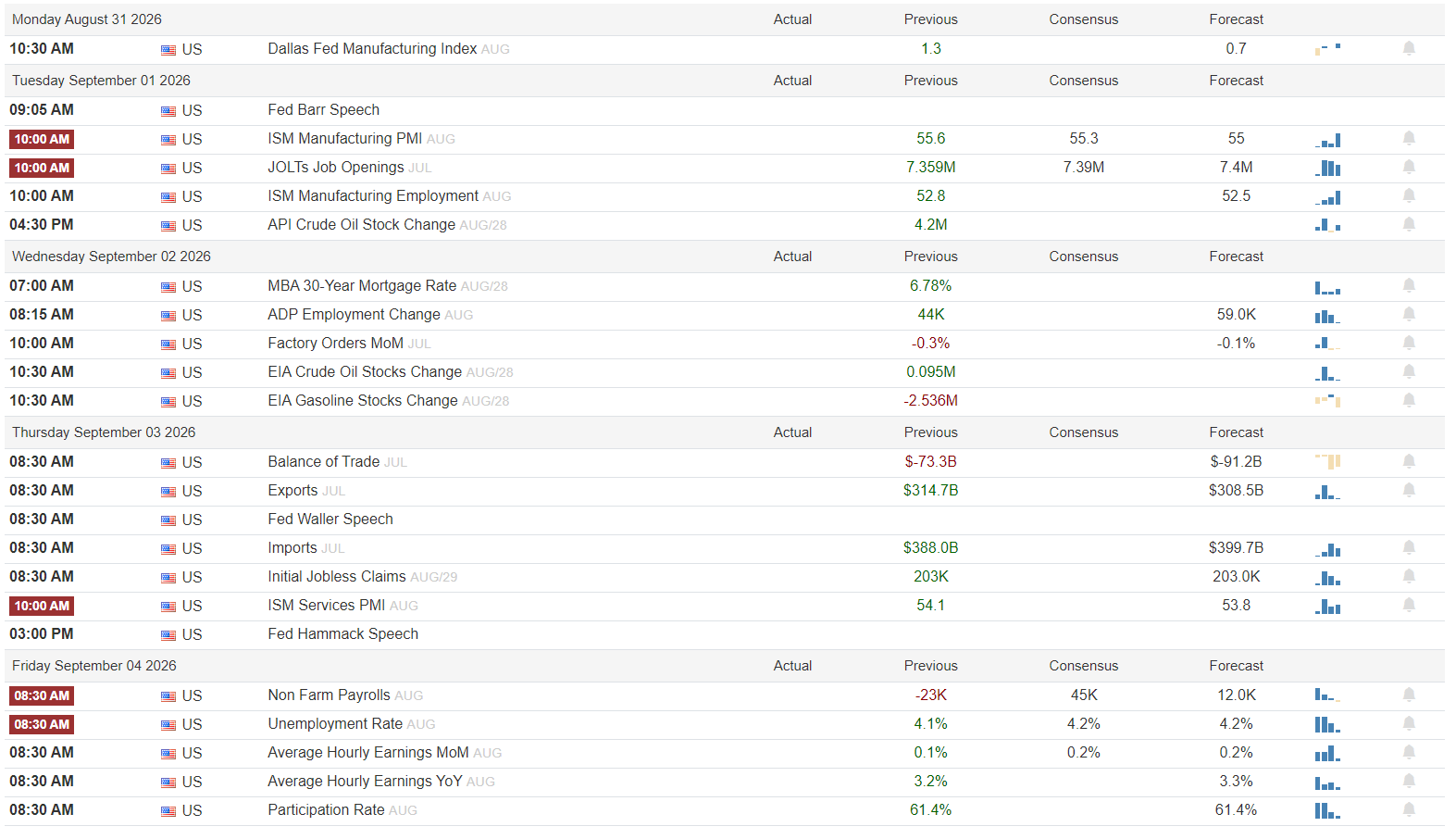
Task: Toggle alert bell for Unemployment Rate
Action: pyautogui.click(x=1409, y=724)
